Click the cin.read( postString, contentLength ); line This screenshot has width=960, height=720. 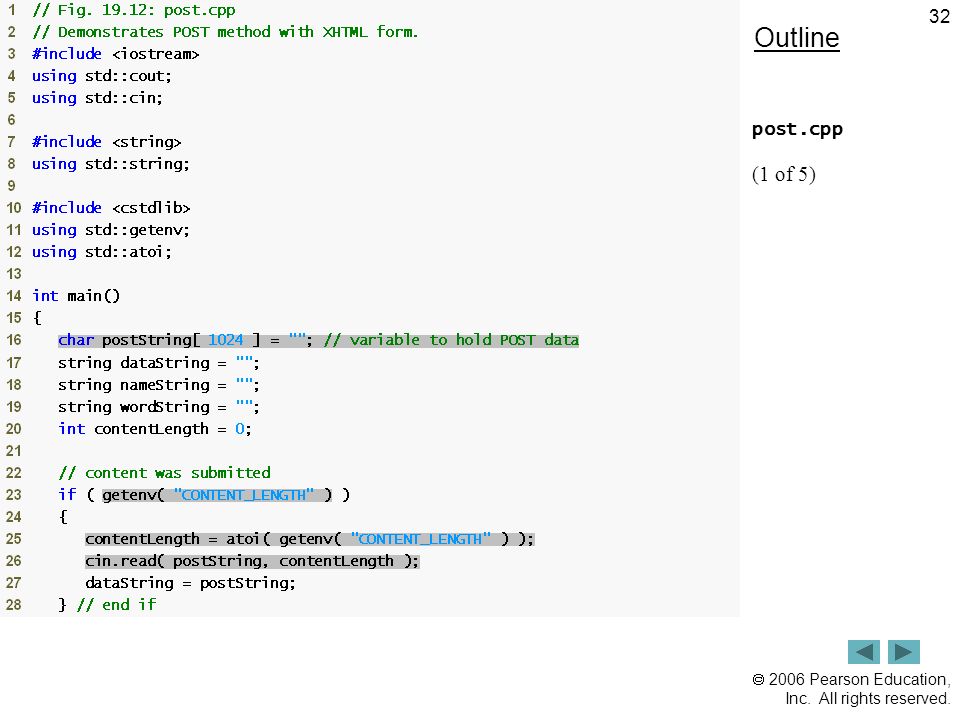coord(252,561)
